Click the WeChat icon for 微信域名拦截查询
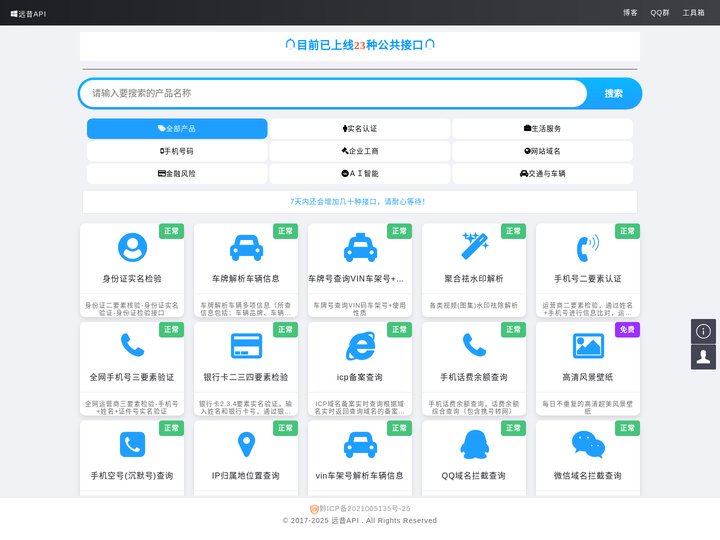 pos(588,444)
